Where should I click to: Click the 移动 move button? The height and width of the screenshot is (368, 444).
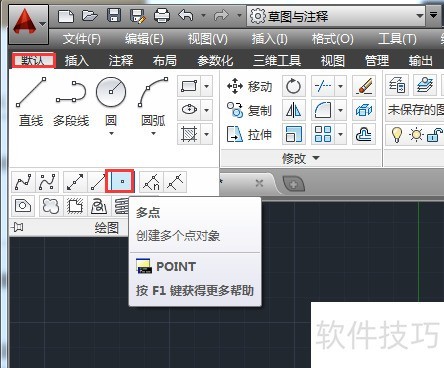point(249,86)
